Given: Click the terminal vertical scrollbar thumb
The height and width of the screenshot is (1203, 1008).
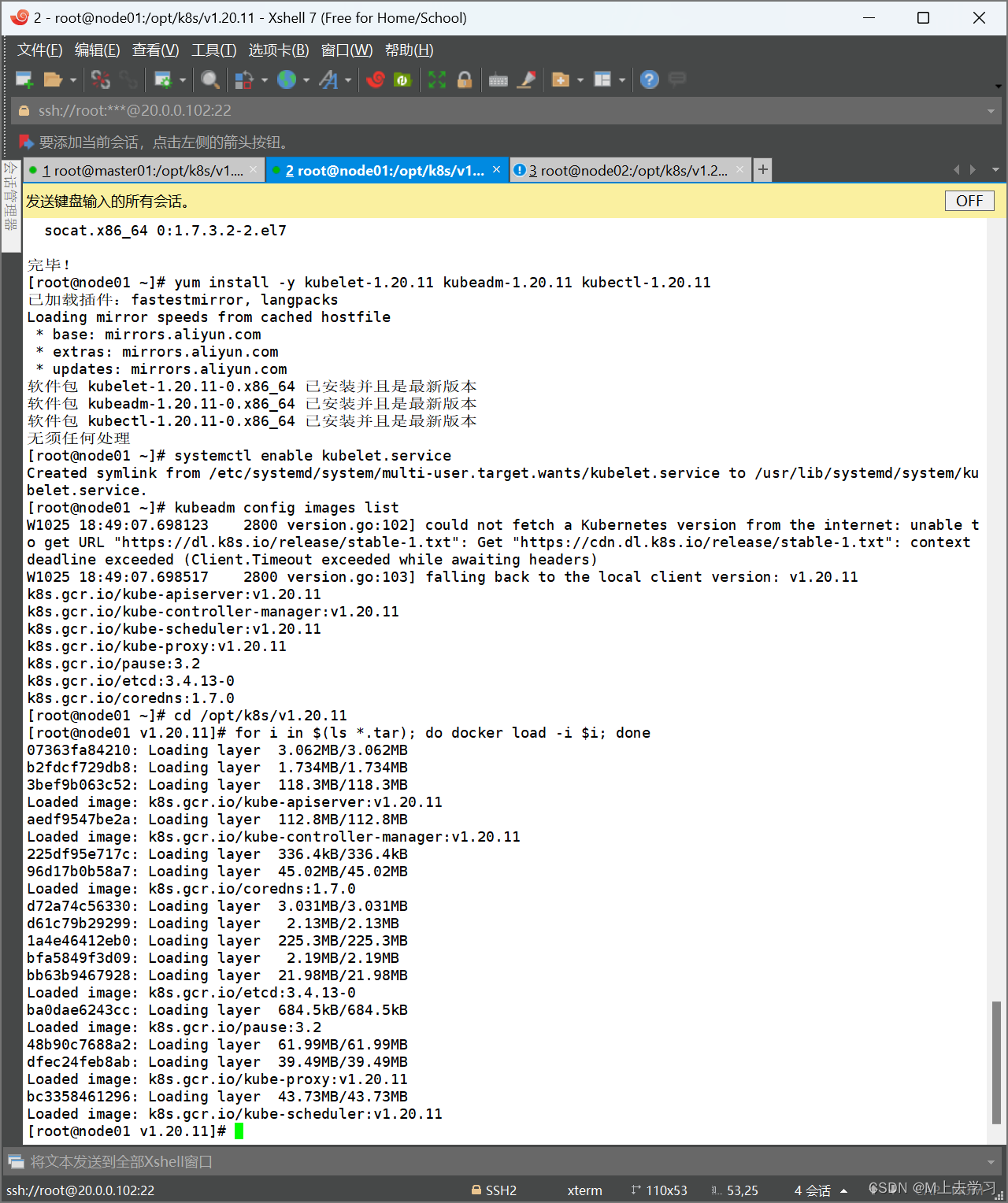Looking at the screenshot, I should coord(996,1062).
